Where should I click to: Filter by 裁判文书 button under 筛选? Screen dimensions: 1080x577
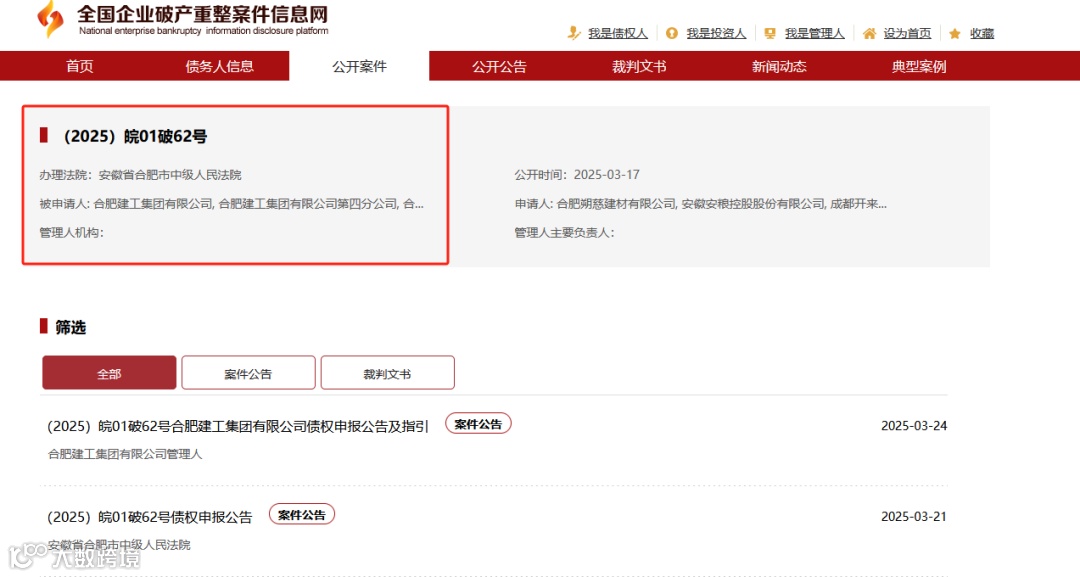pos(387,373)
